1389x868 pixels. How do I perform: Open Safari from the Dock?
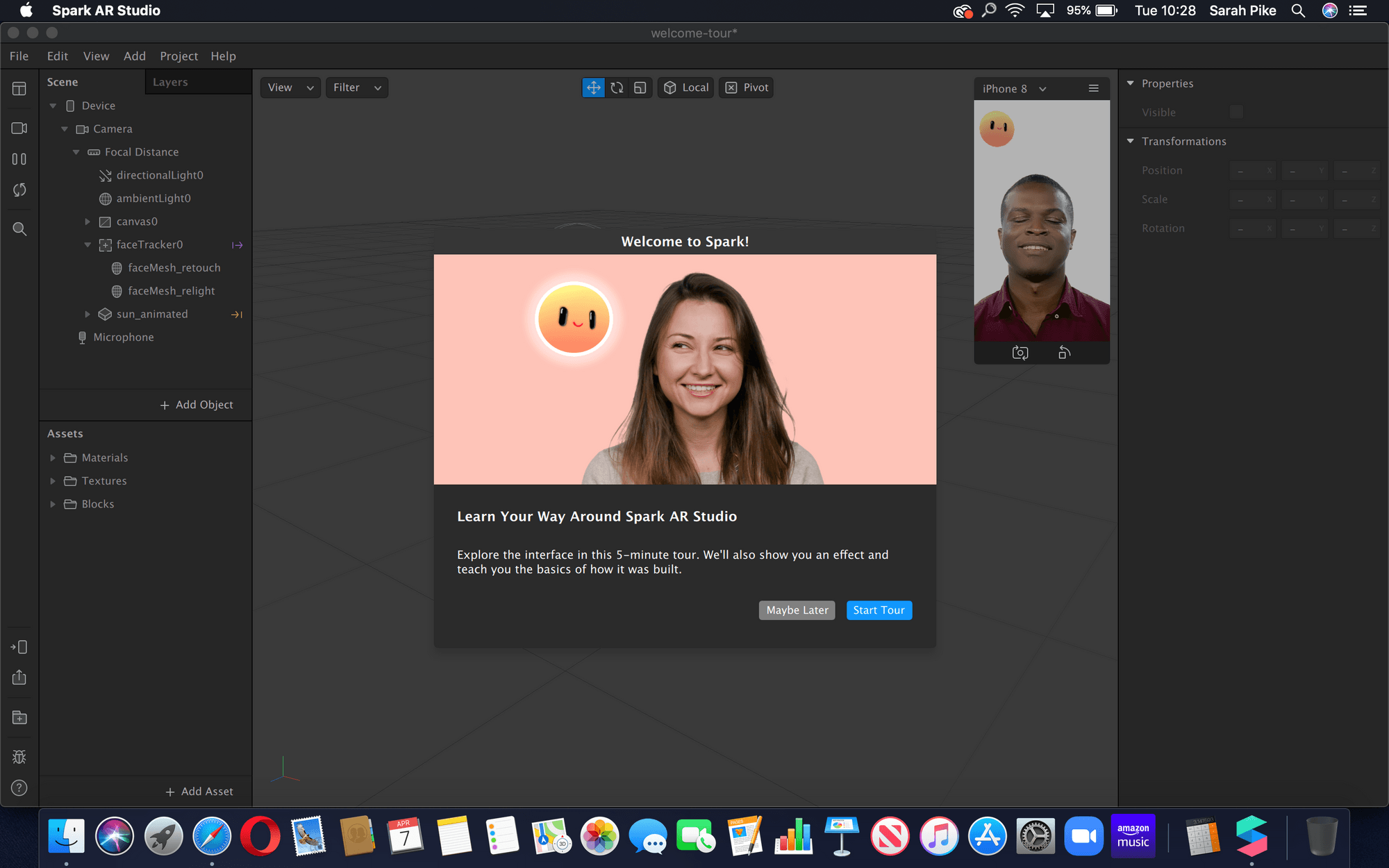click(x=212, y=835)
